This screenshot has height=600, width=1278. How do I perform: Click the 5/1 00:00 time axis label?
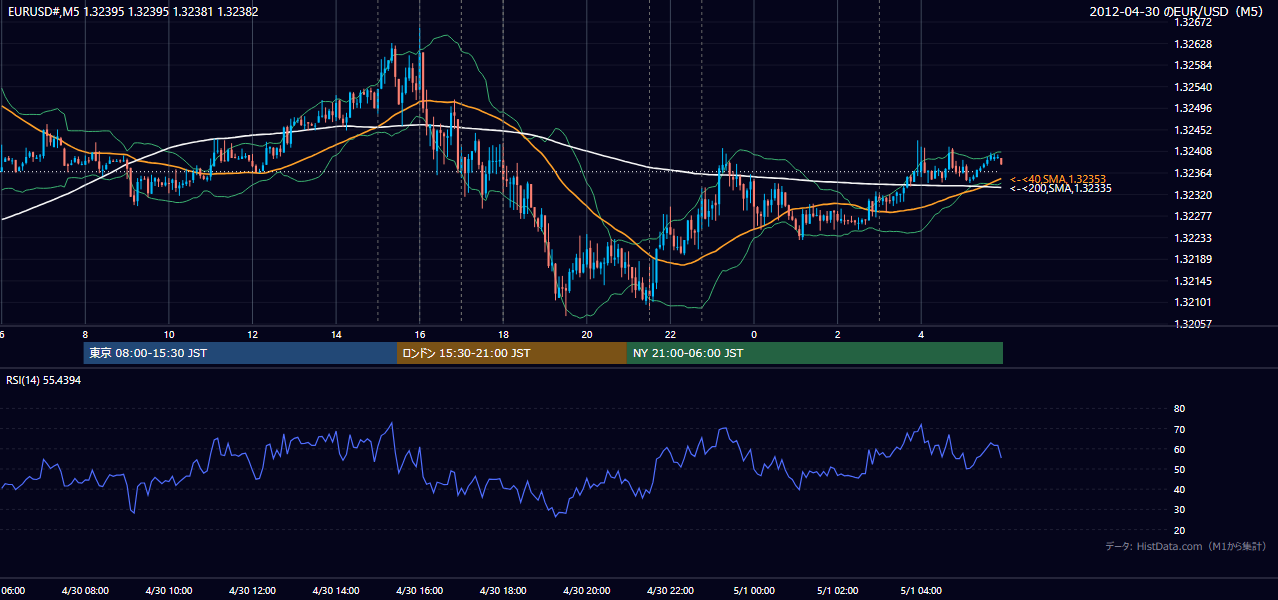754,590
